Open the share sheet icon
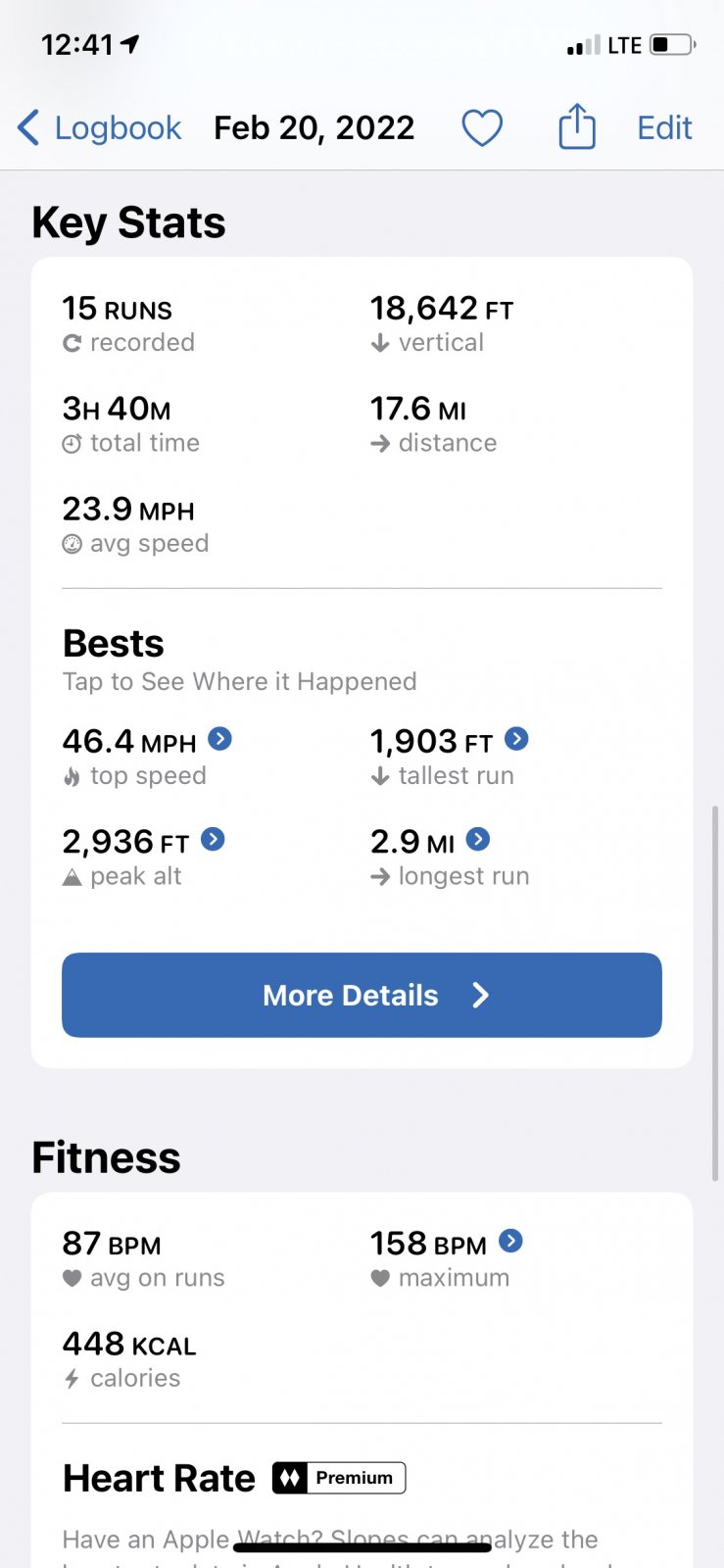Screen dimensions: 724x1568 pos(576,127)
